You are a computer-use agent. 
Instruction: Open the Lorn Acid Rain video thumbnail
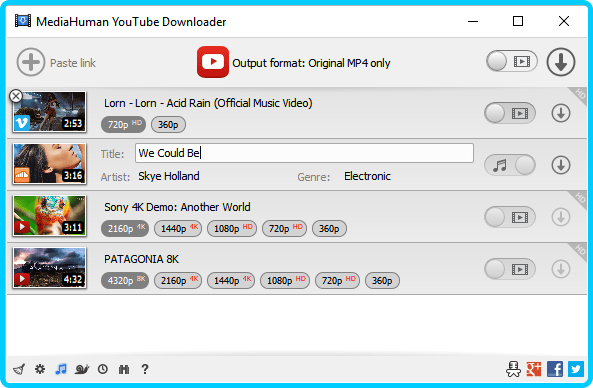click(x=50, y=112)
